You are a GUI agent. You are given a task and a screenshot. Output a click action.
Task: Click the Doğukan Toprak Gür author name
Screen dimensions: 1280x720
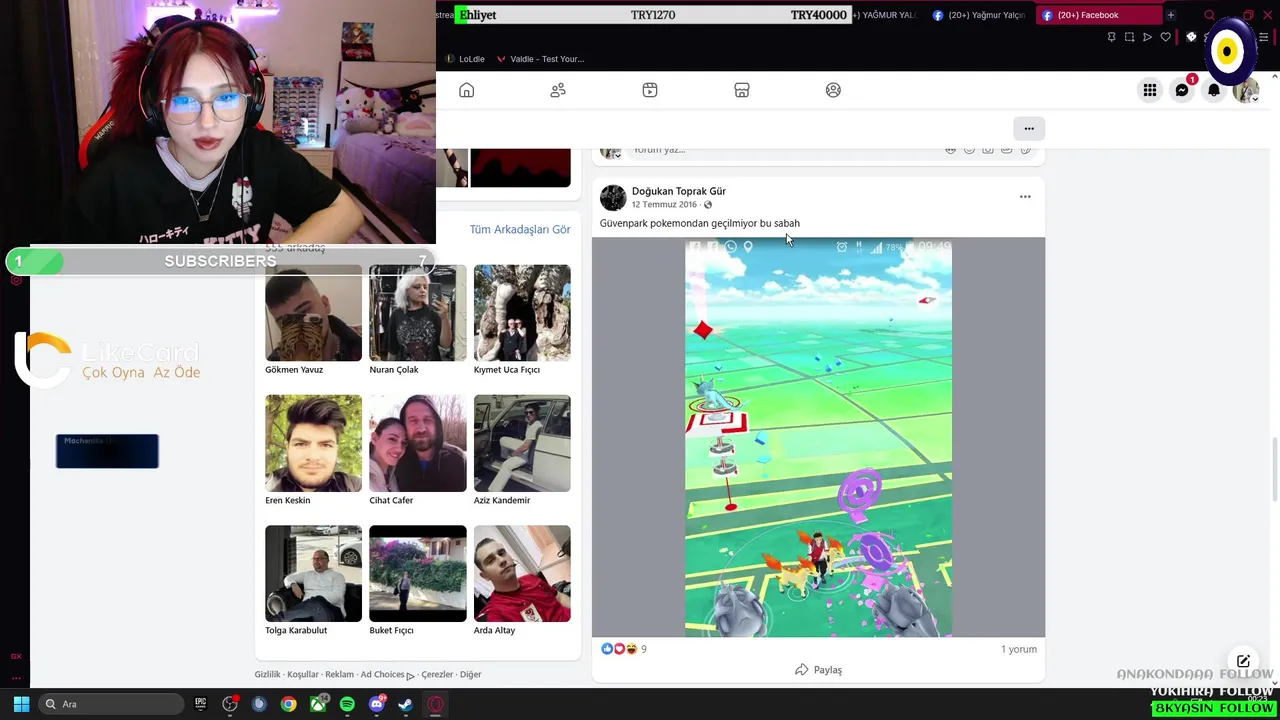coord(679,191)
